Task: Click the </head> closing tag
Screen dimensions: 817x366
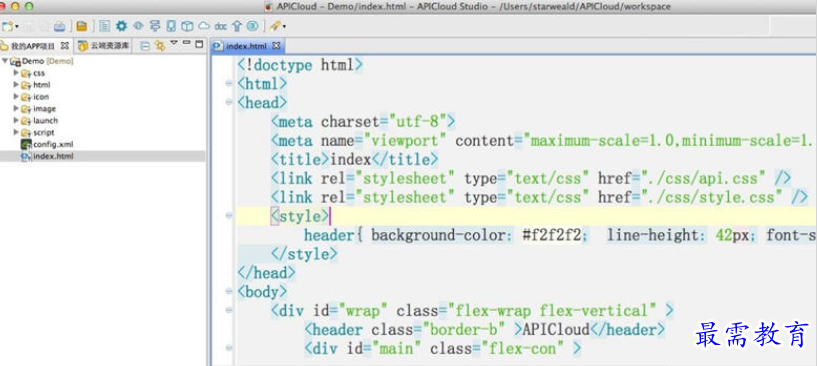Action: 266,273
